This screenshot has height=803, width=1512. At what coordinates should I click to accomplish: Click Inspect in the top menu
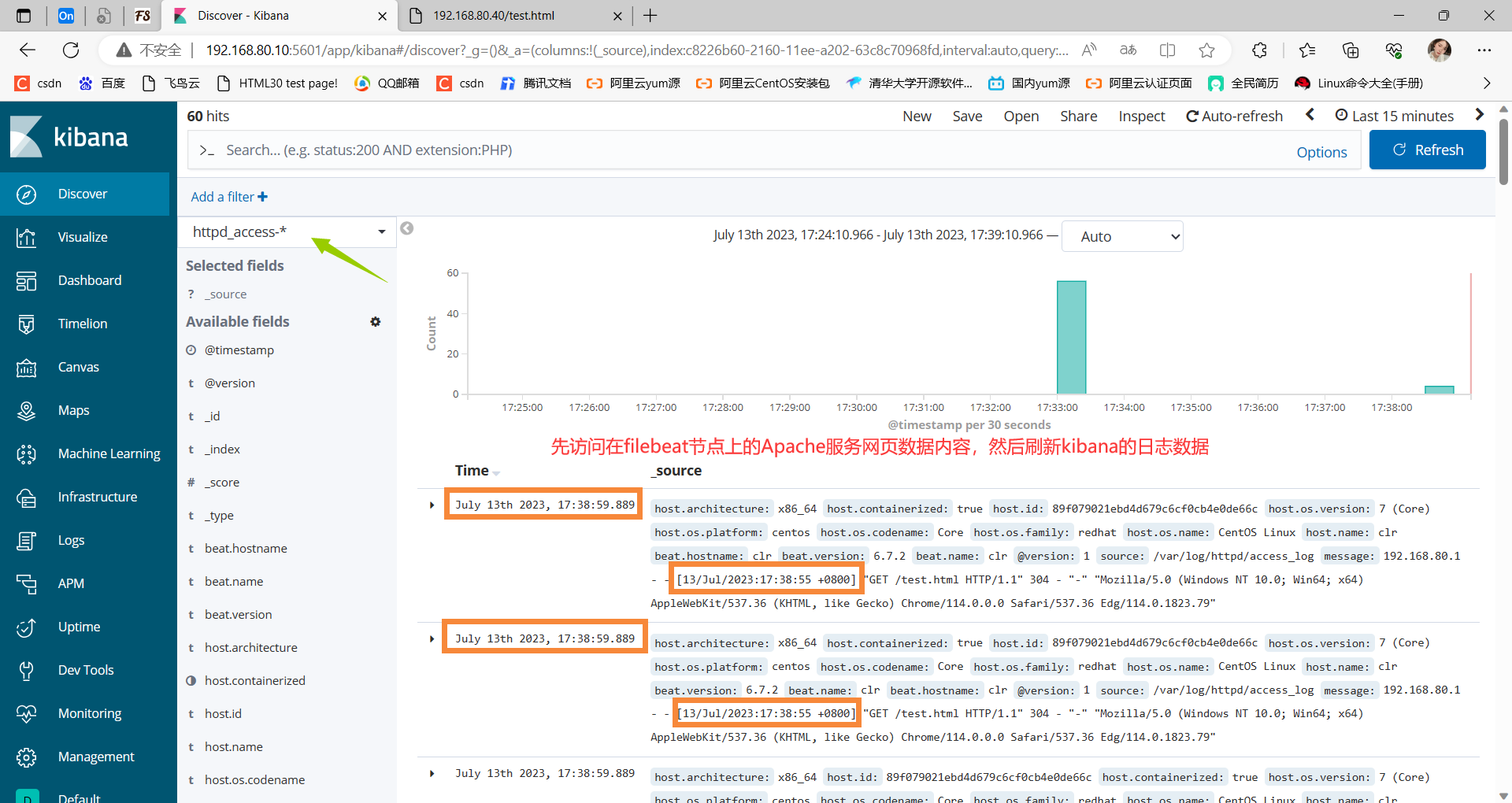(x=1141, y=117)
